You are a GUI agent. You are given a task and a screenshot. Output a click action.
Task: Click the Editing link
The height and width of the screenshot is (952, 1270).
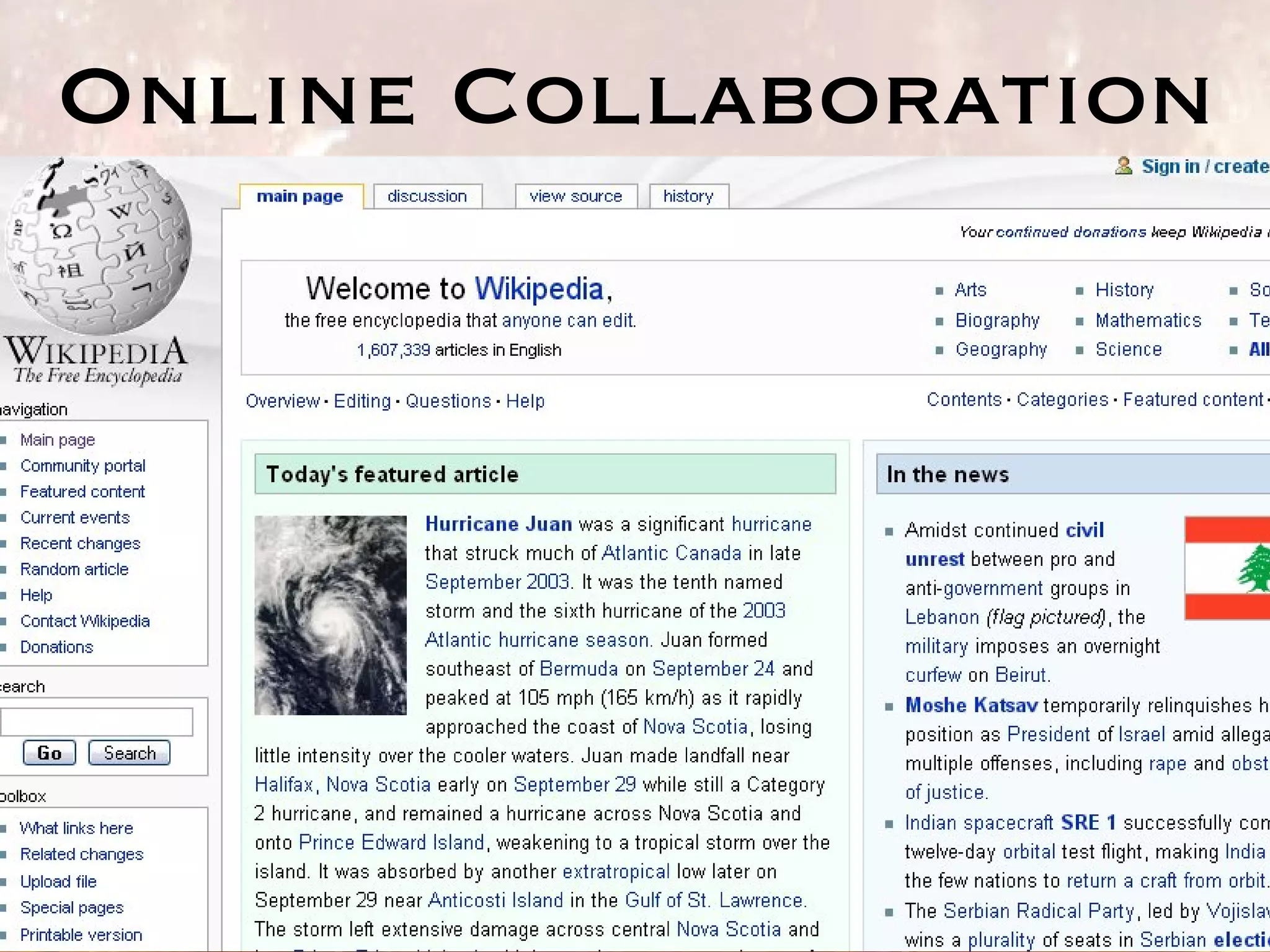[363, 401]
